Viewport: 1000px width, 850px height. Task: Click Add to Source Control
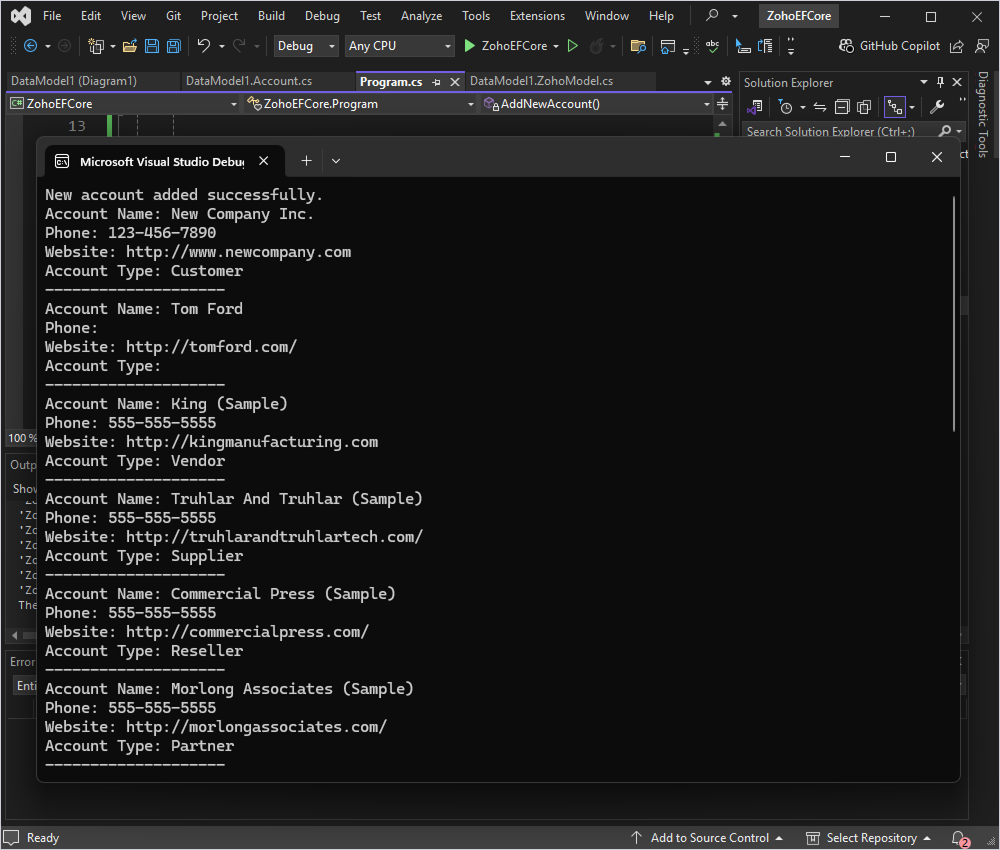pyautogui.click(x=710, y=837)
